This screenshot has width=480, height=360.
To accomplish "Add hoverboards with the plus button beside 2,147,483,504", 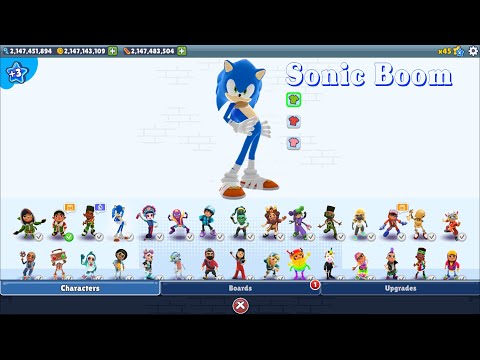I will coord(182,51).
